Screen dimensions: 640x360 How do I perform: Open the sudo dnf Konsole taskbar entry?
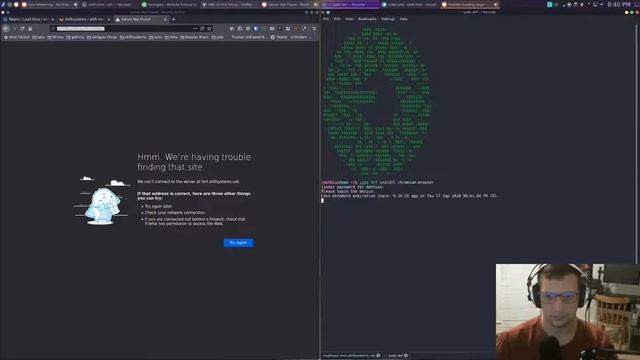tap(350, 4)
